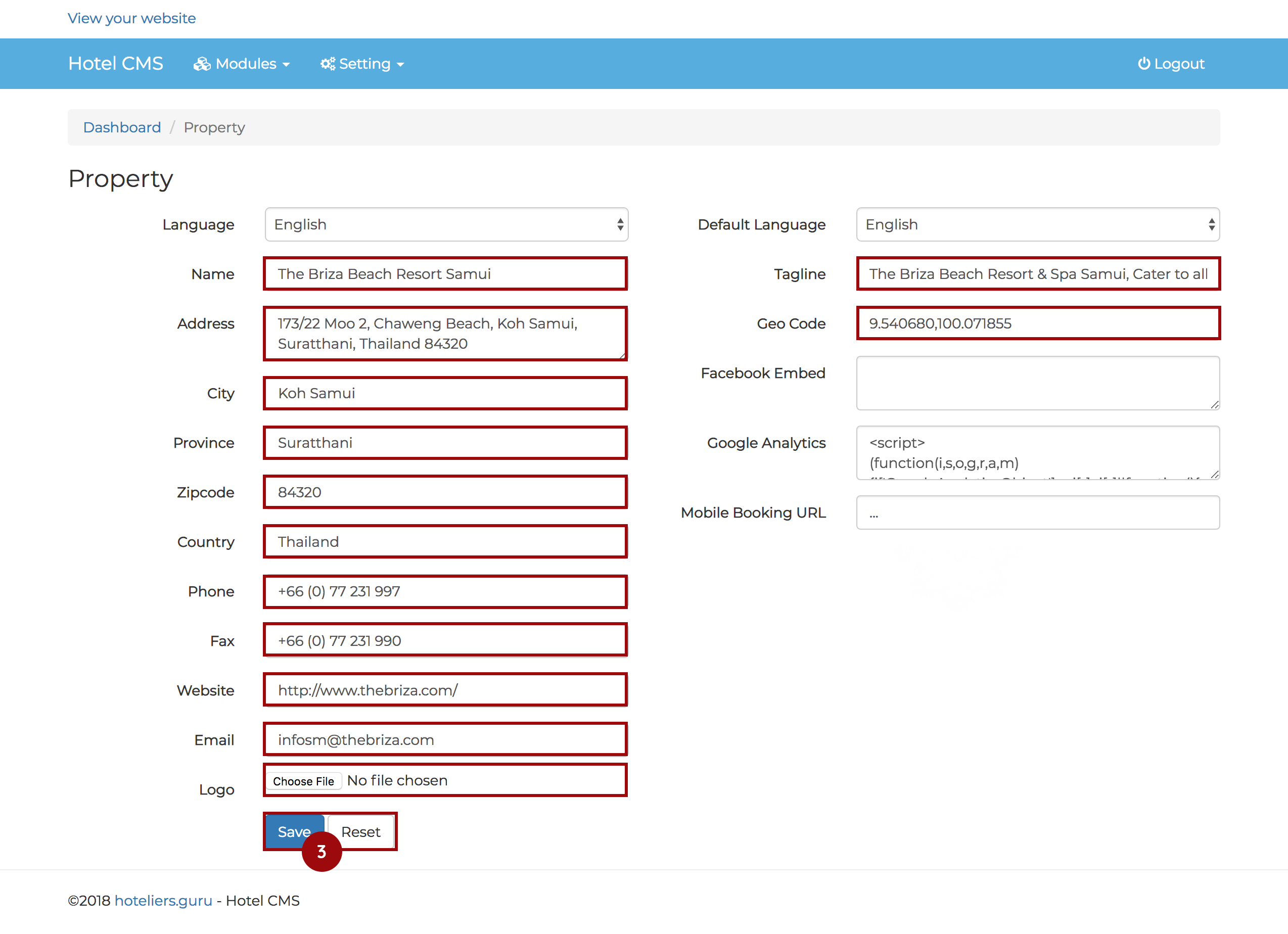Focus the Geo Code input field
The height and width of the screenshot is (934, 1288).
click(x=1038, y=323)
